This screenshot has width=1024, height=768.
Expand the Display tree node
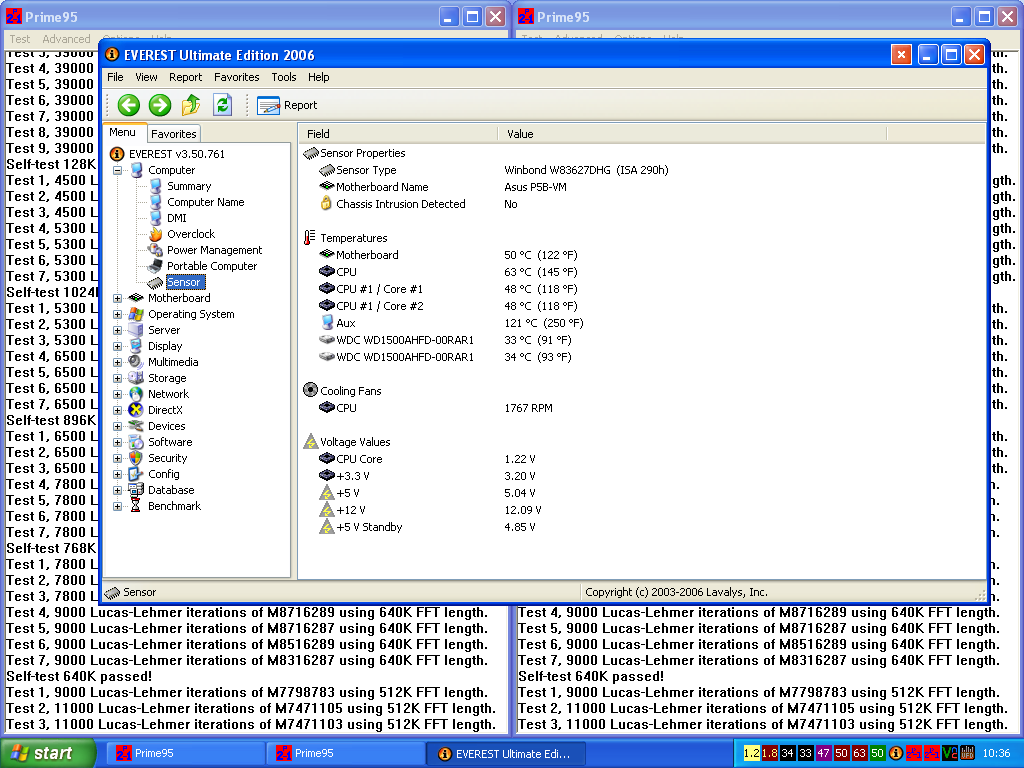tap(118, 346)
